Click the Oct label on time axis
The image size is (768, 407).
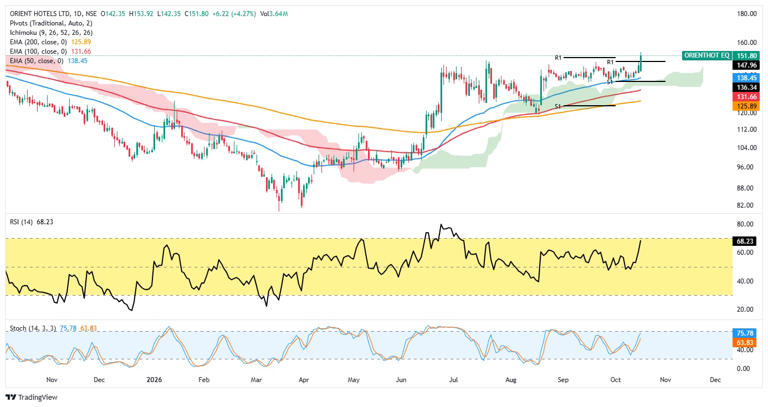615,380
